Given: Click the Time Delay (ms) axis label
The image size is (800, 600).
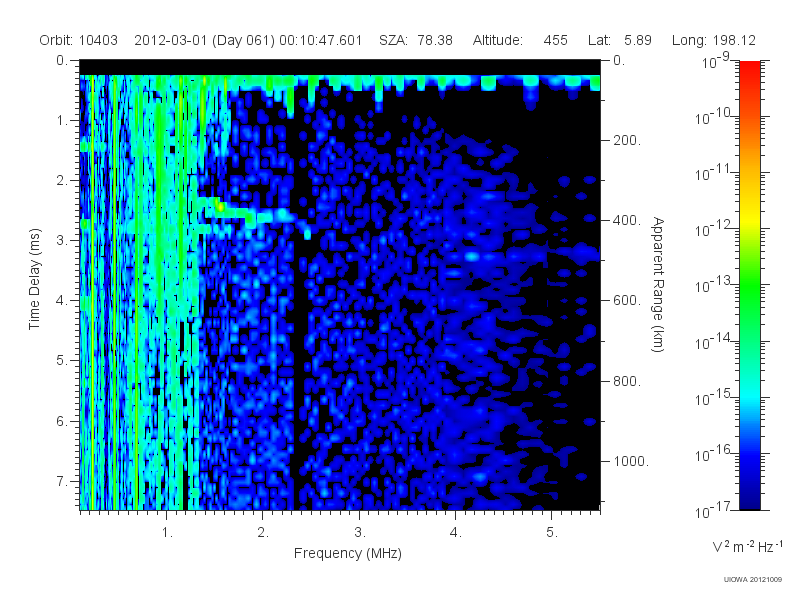Looking at the screenshot, I should pyautogui.click(x=34, y=279).
